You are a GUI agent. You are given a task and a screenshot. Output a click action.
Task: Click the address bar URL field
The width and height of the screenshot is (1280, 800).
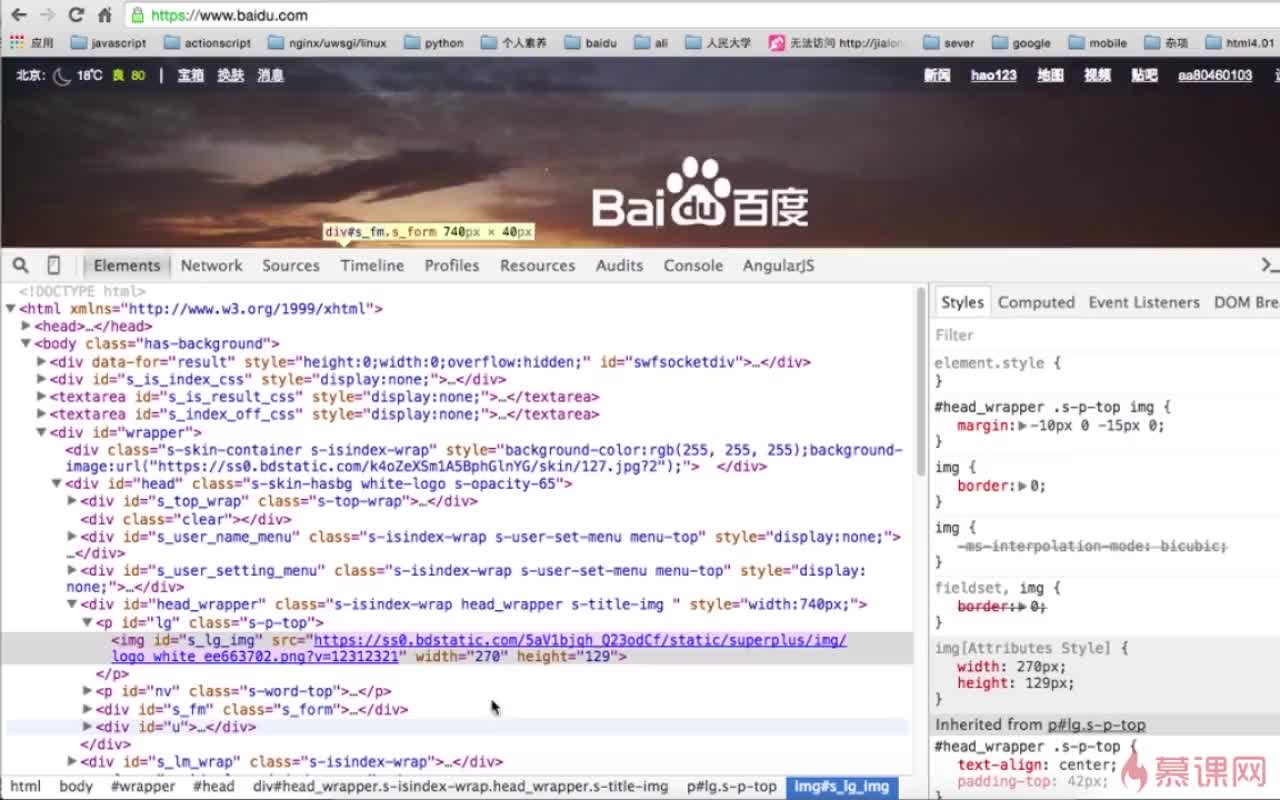pyautogui.click(x=700, y=15)
